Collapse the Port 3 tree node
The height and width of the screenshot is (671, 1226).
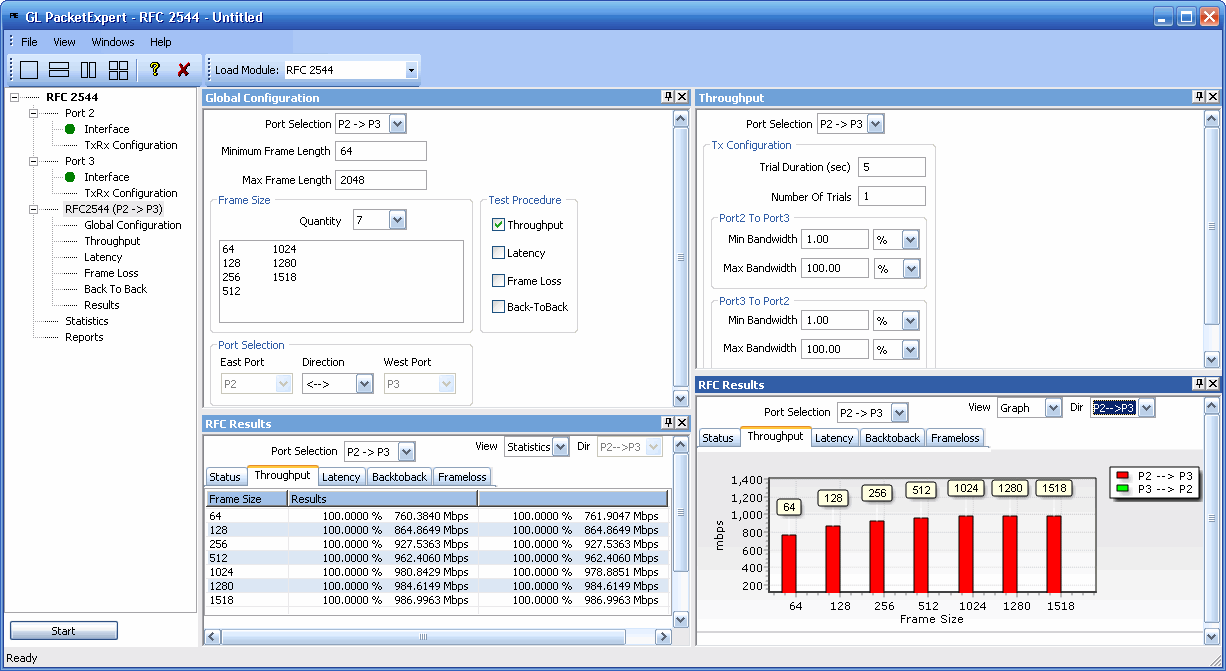[33, 161]
